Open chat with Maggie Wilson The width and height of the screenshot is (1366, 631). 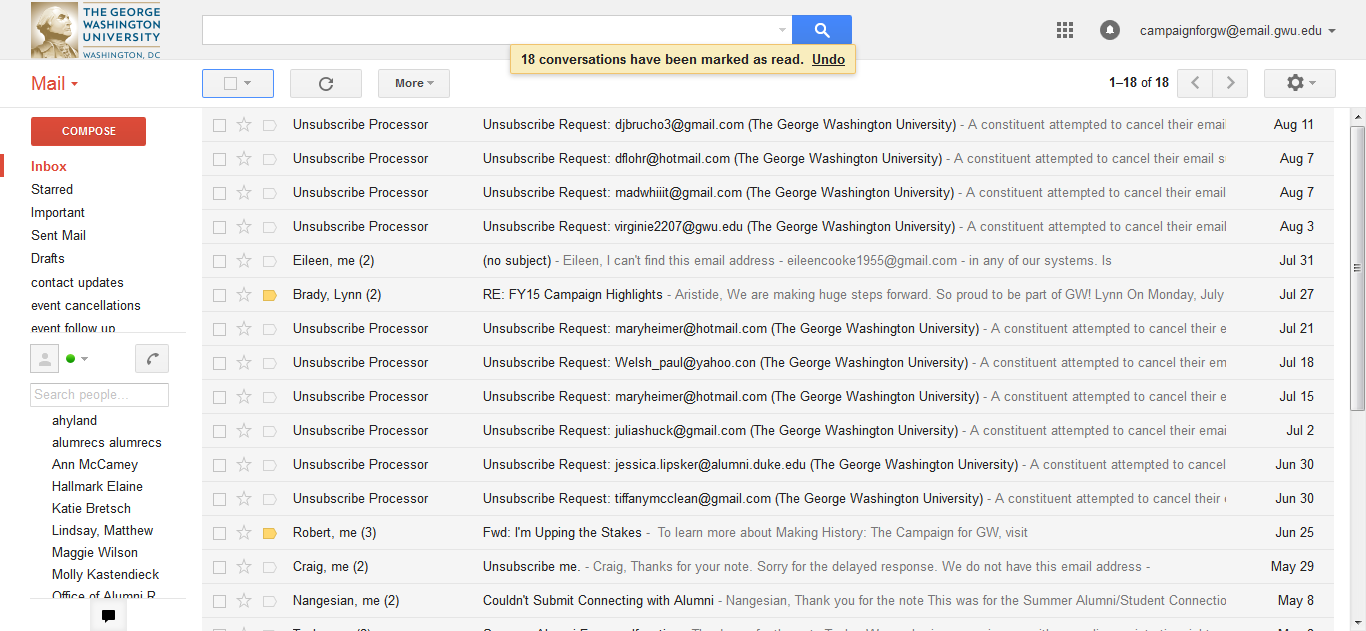[x=95, y=553]
